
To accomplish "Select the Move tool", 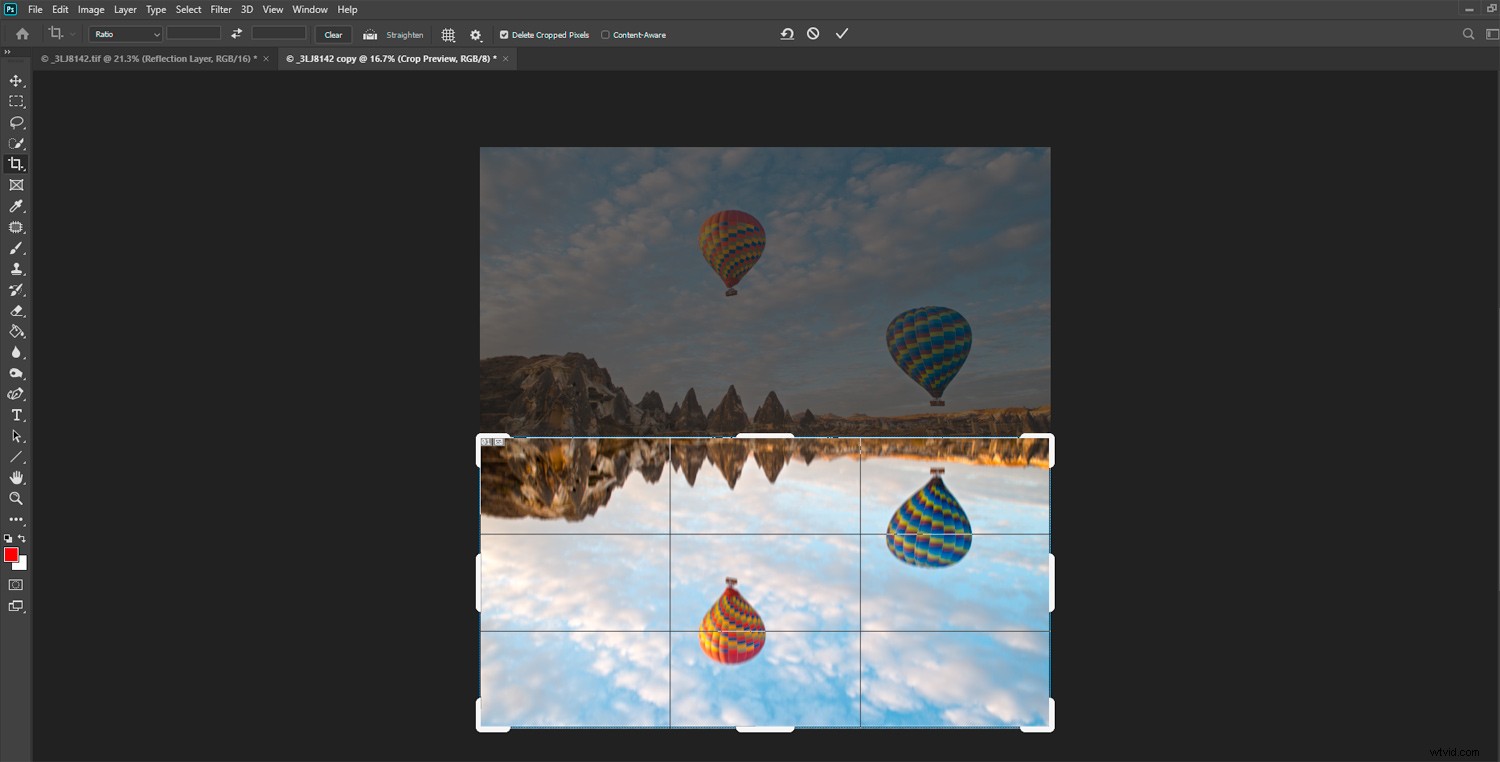I will click(x=15, y=81).
